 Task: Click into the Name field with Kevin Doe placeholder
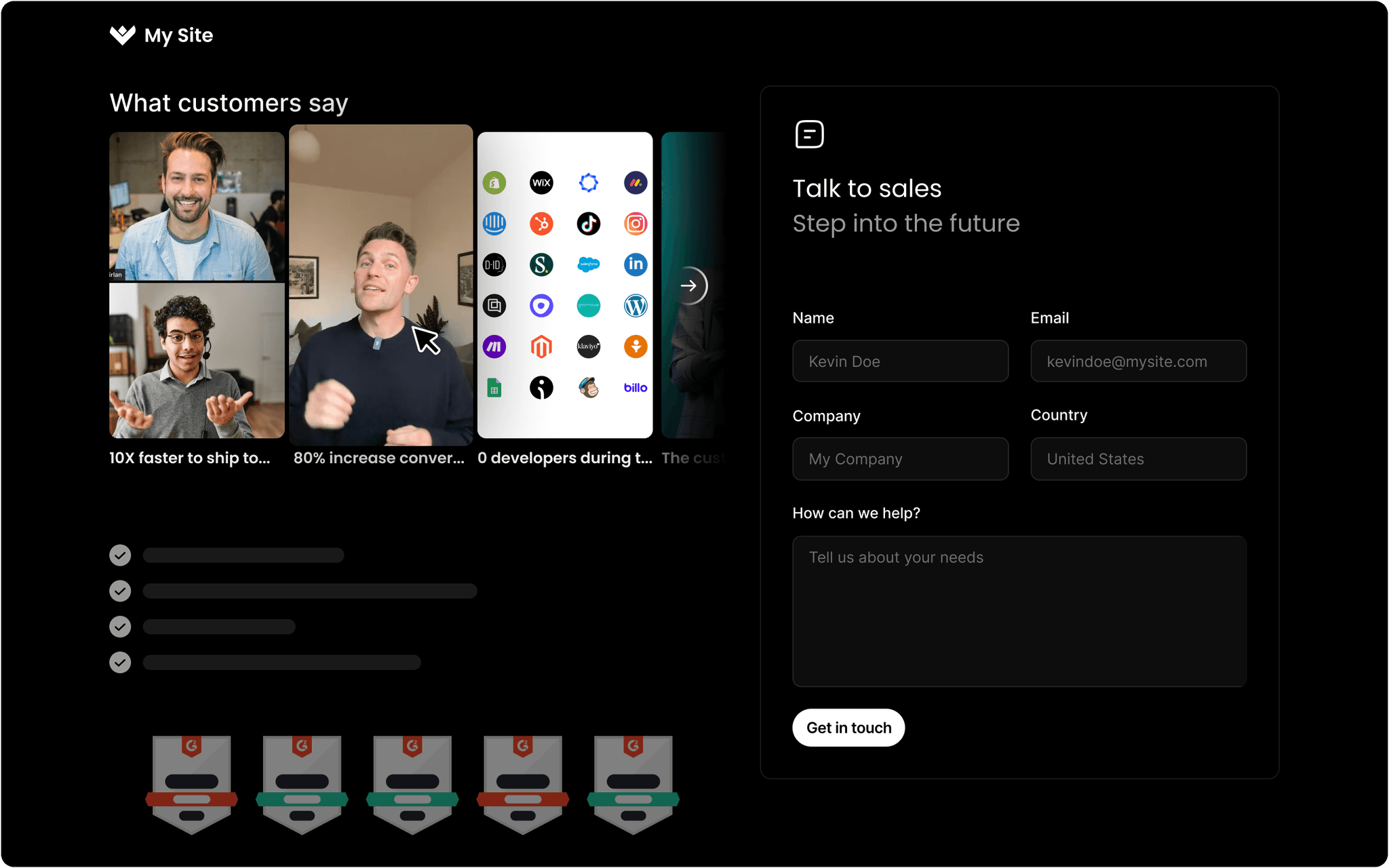point(900,361)
